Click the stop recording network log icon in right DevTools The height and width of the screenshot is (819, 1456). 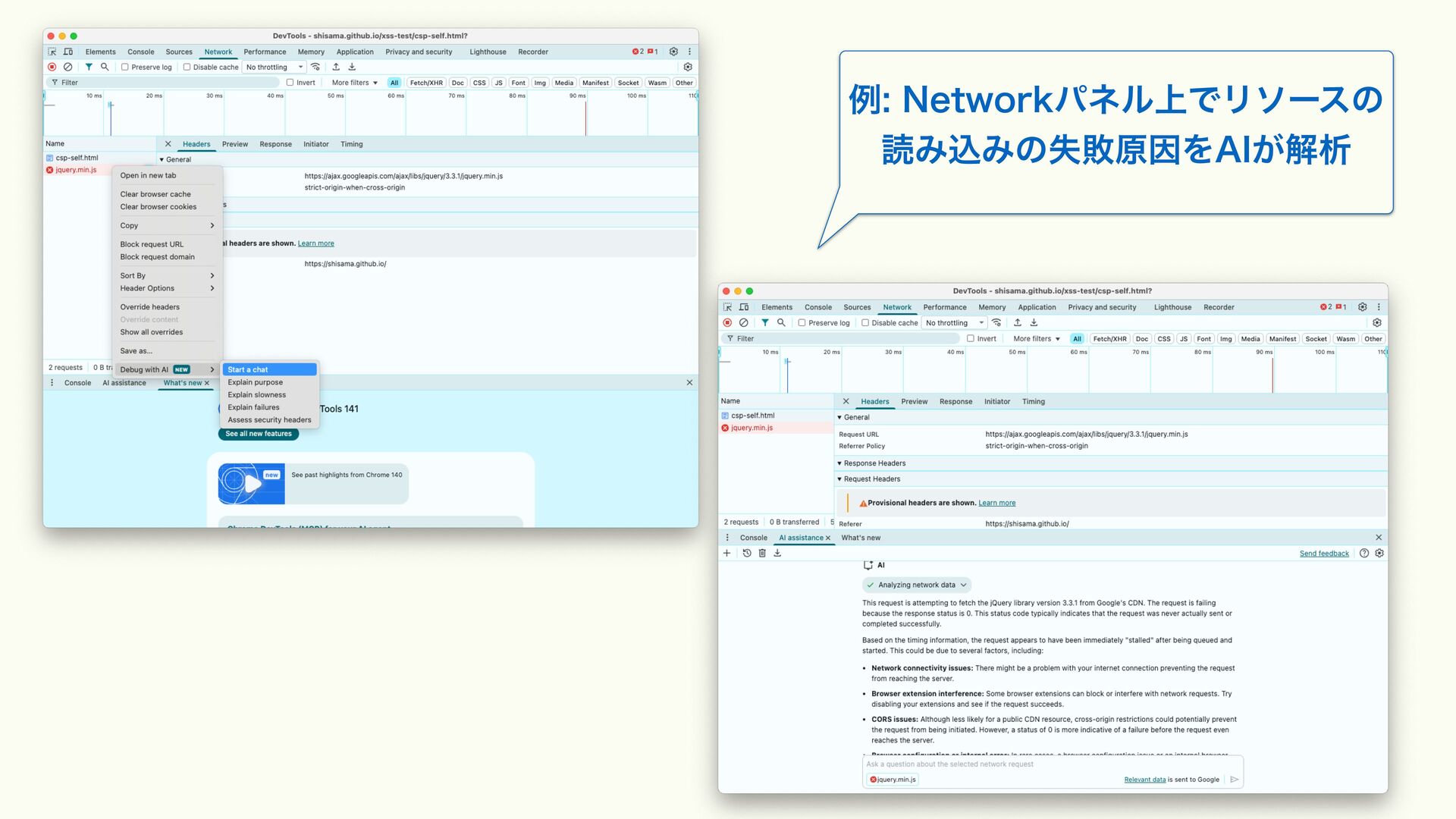point(727,323)
